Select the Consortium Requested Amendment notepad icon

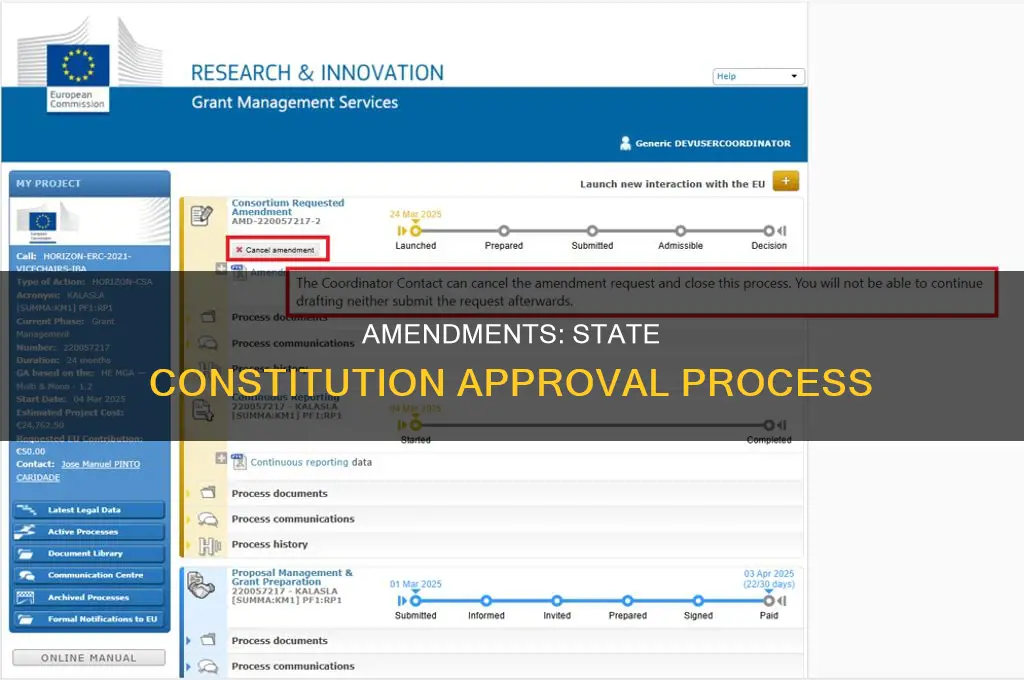200,212
